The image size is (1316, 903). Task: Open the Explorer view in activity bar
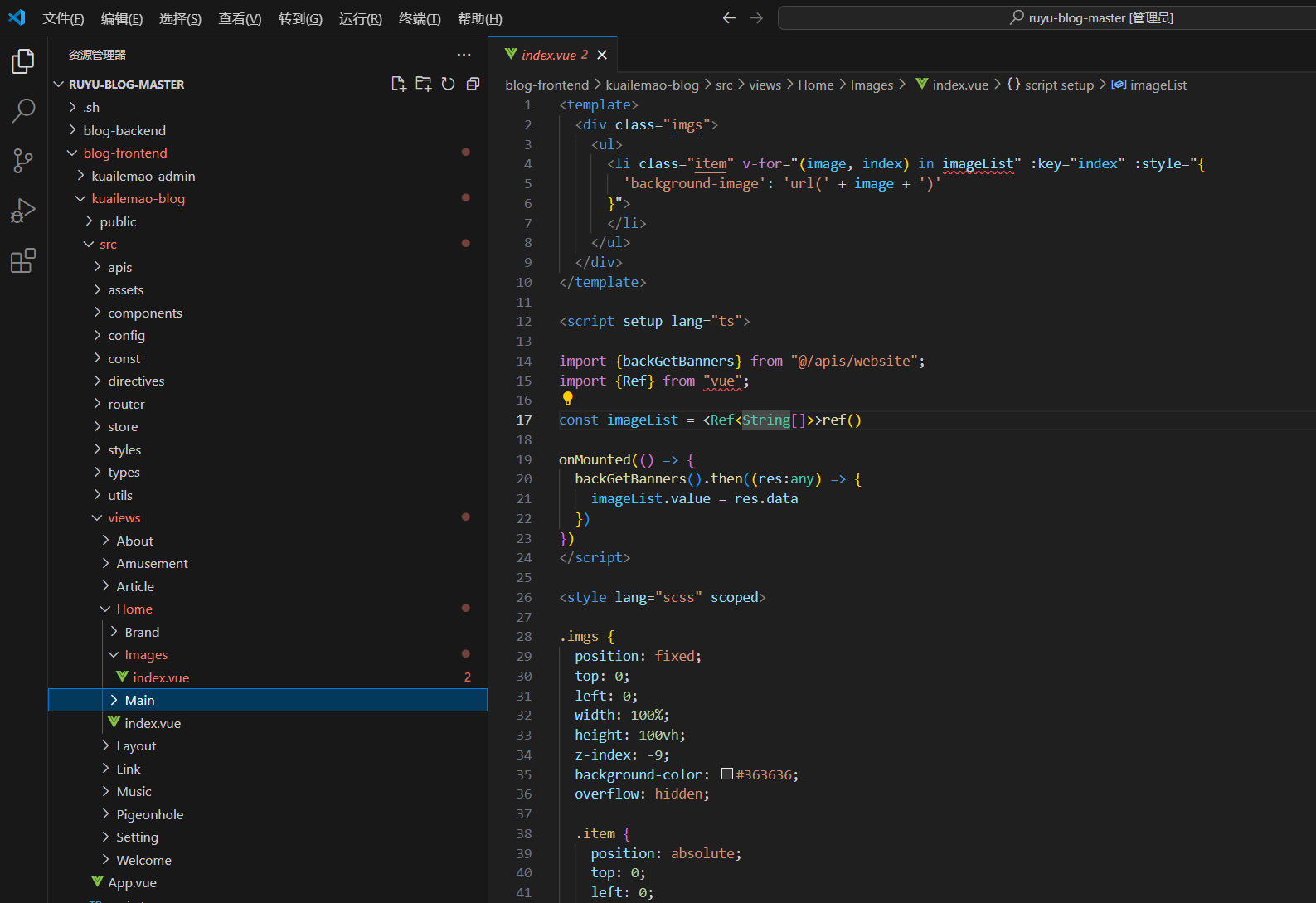pos(23,61)
